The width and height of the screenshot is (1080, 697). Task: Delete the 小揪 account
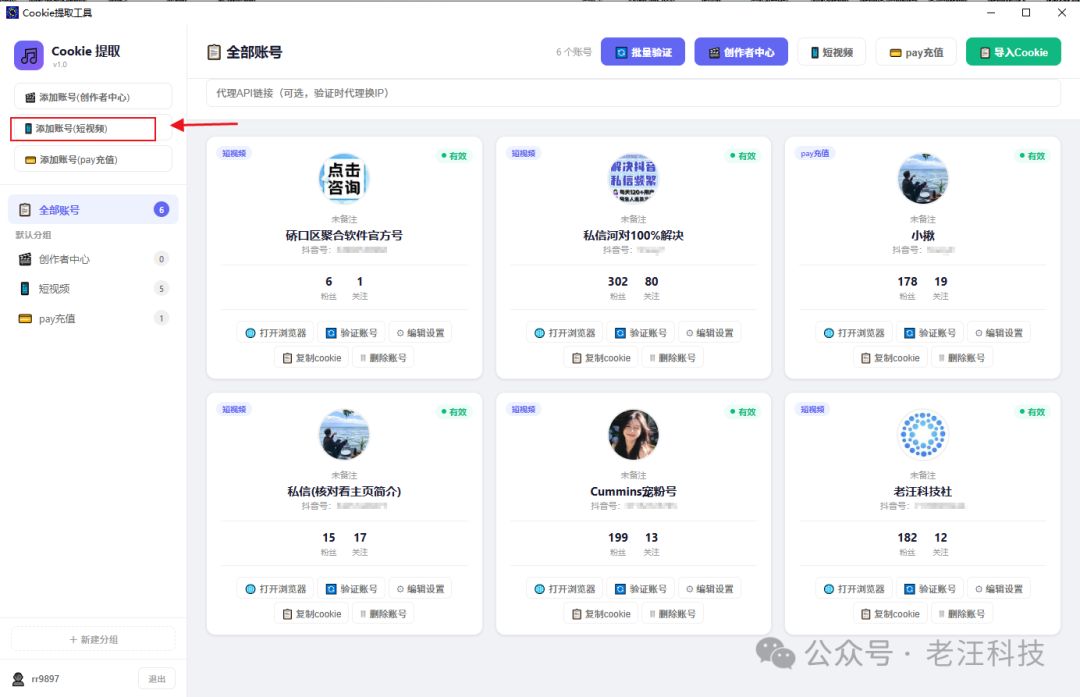[961, 357]
